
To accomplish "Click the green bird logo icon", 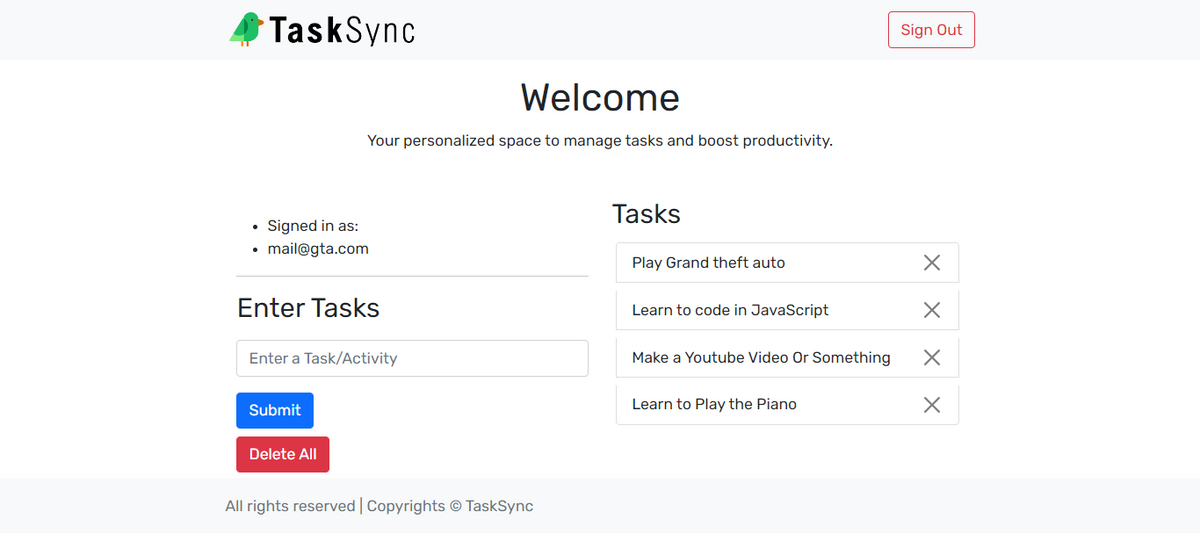I will coord(246,29).
